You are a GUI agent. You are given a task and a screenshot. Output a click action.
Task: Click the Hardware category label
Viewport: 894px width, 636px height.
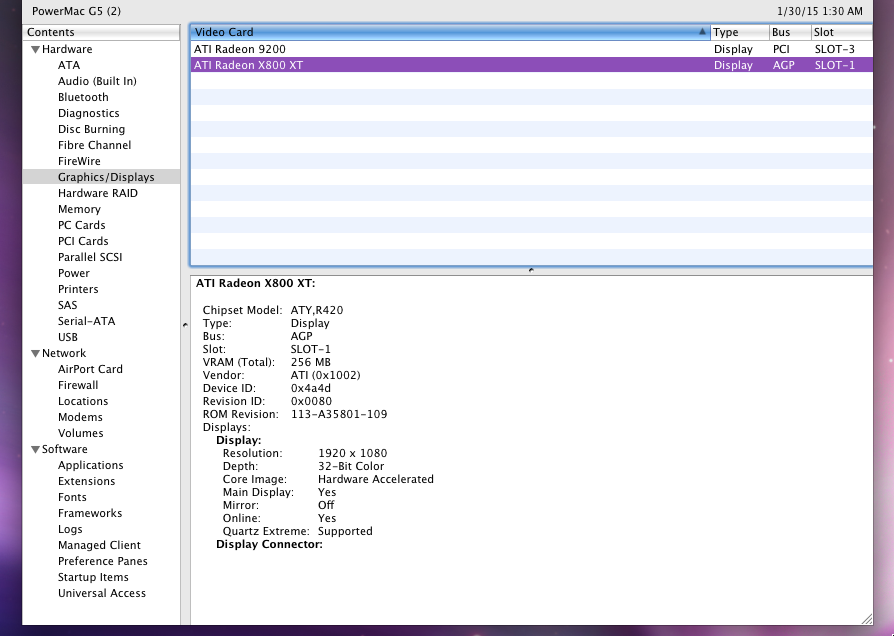(x=67, y=49)
